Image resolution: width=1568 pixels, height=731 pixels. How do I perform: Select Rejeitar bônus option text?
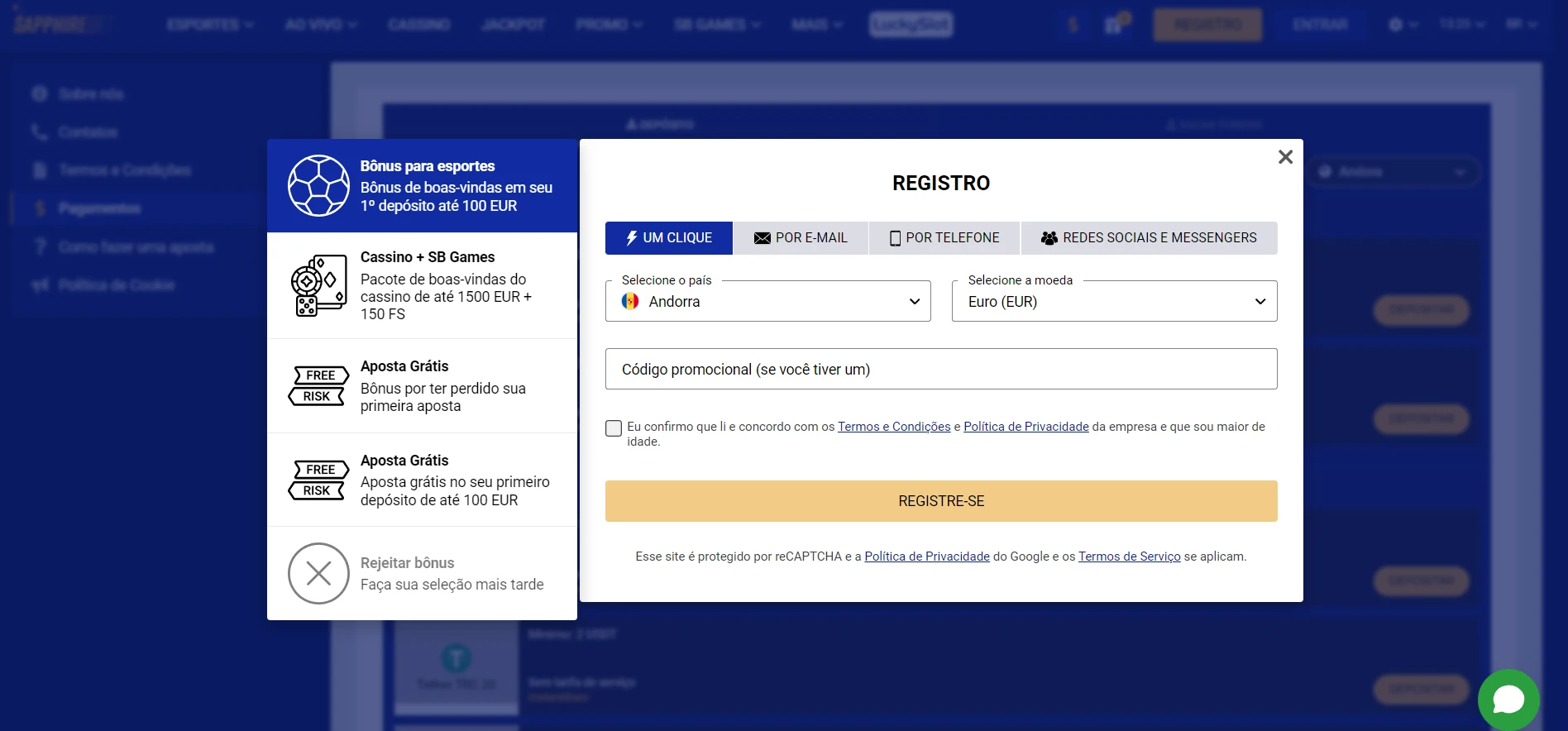click(x=452, y=573)
